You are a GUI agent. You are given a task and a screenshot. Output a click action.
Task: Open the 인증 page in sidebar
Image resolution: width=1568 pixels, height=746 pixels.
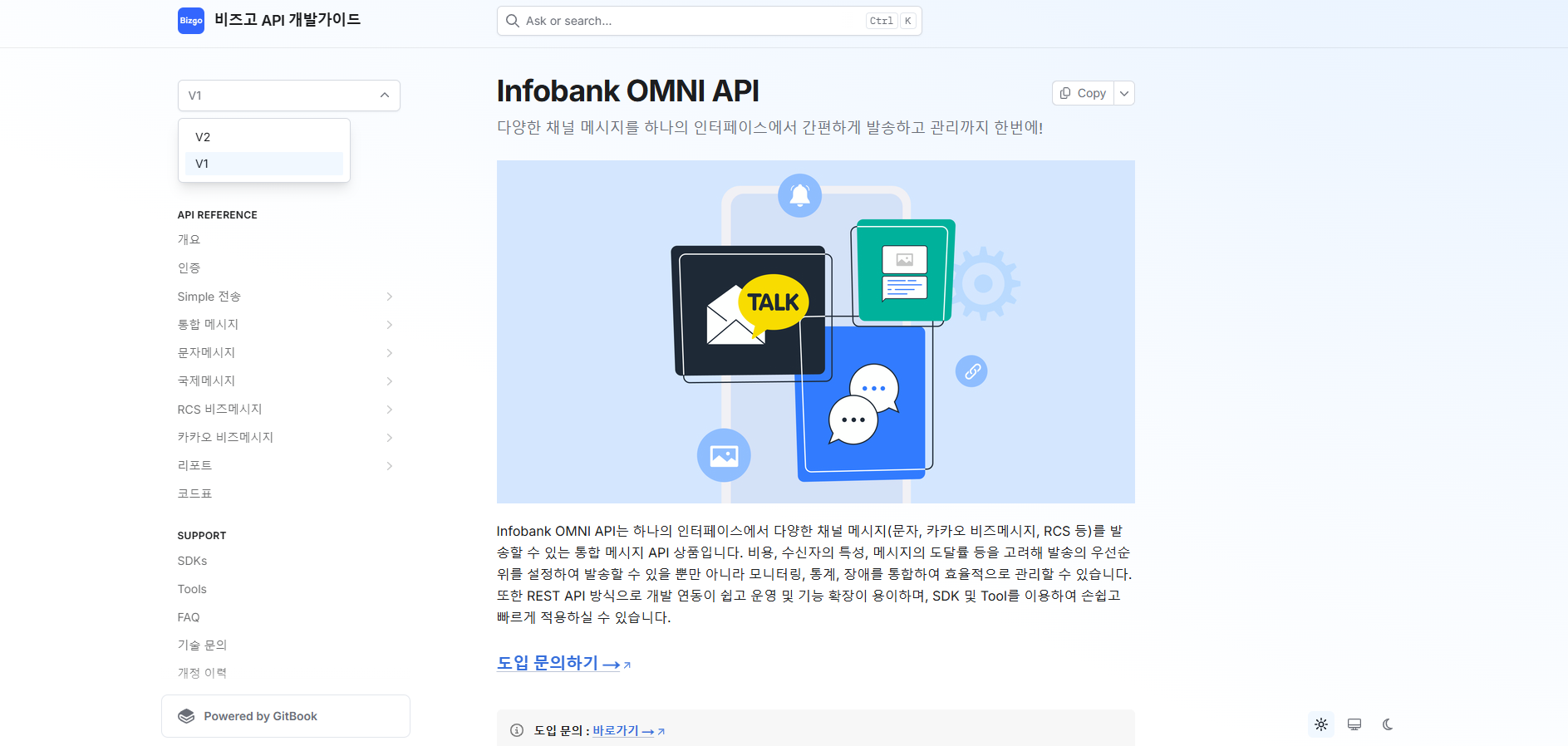pos(189,267)
